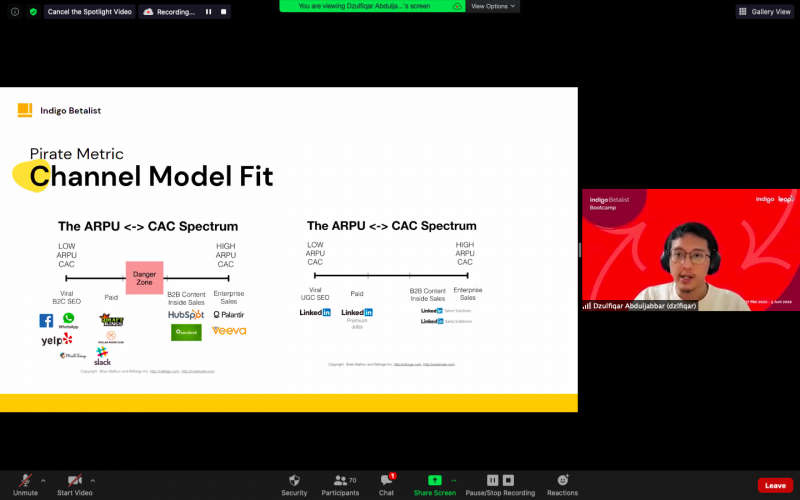Screen dimensions: 800x500
Task: Expand Share Screen options arrow
Action: (x=454, y=481)
